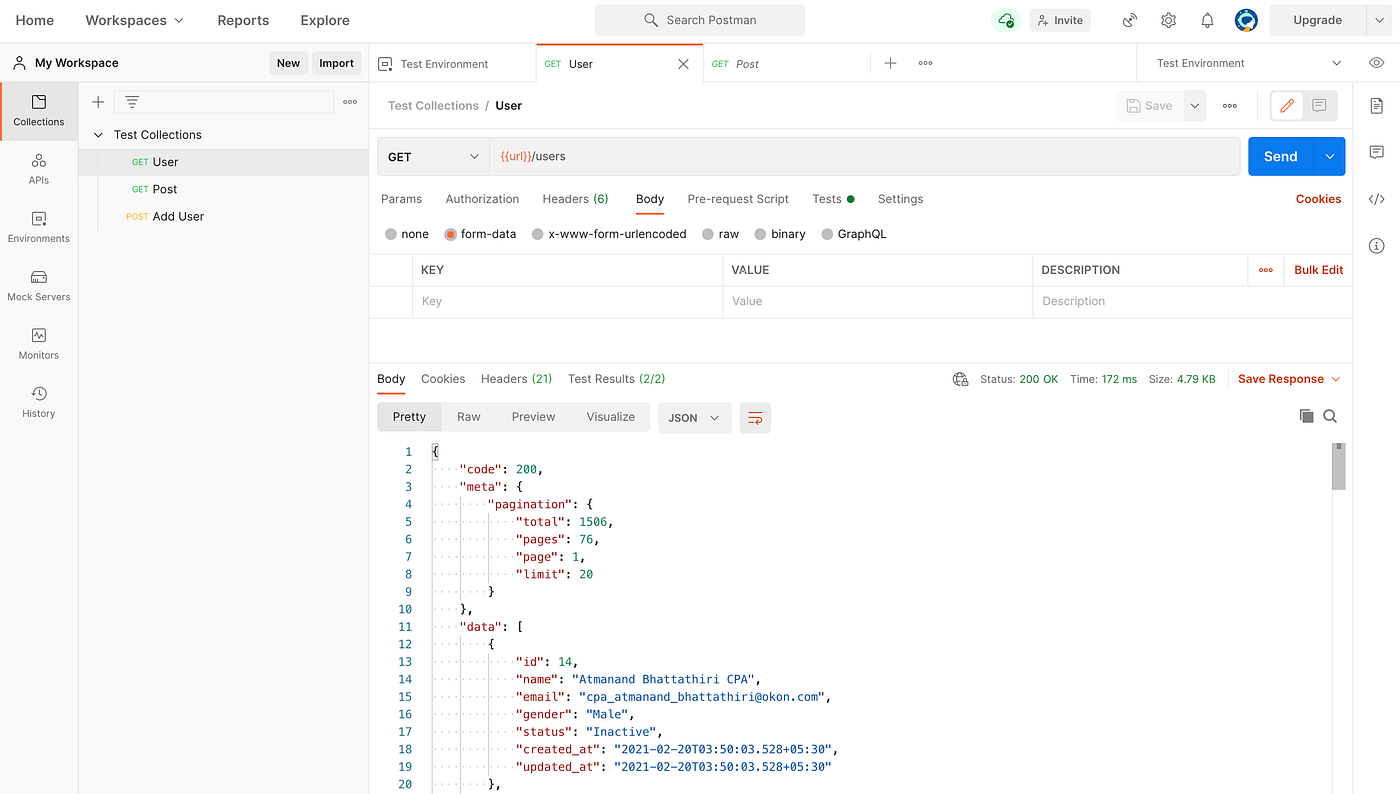Click the copy response icon
This screenshot has width=1400, height=794.
[x=1306, y=416]
